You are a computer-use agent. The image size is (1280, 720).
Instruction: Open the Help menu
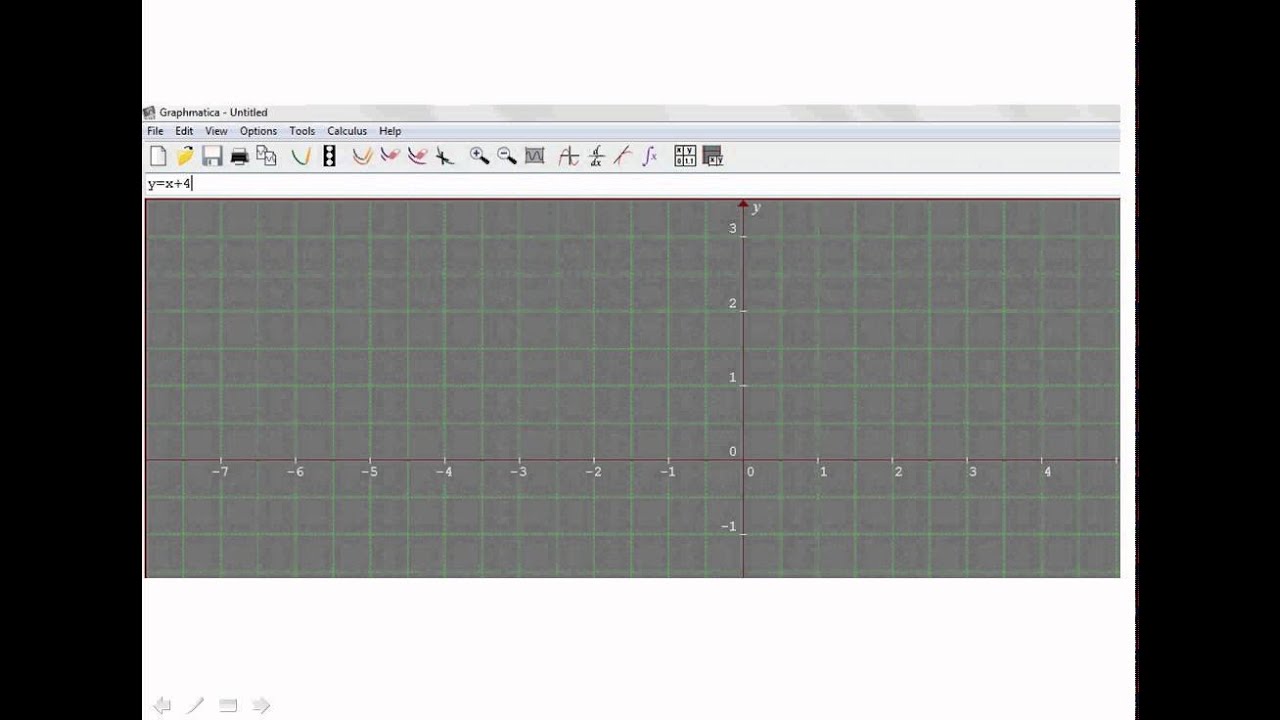click(390, 131)
